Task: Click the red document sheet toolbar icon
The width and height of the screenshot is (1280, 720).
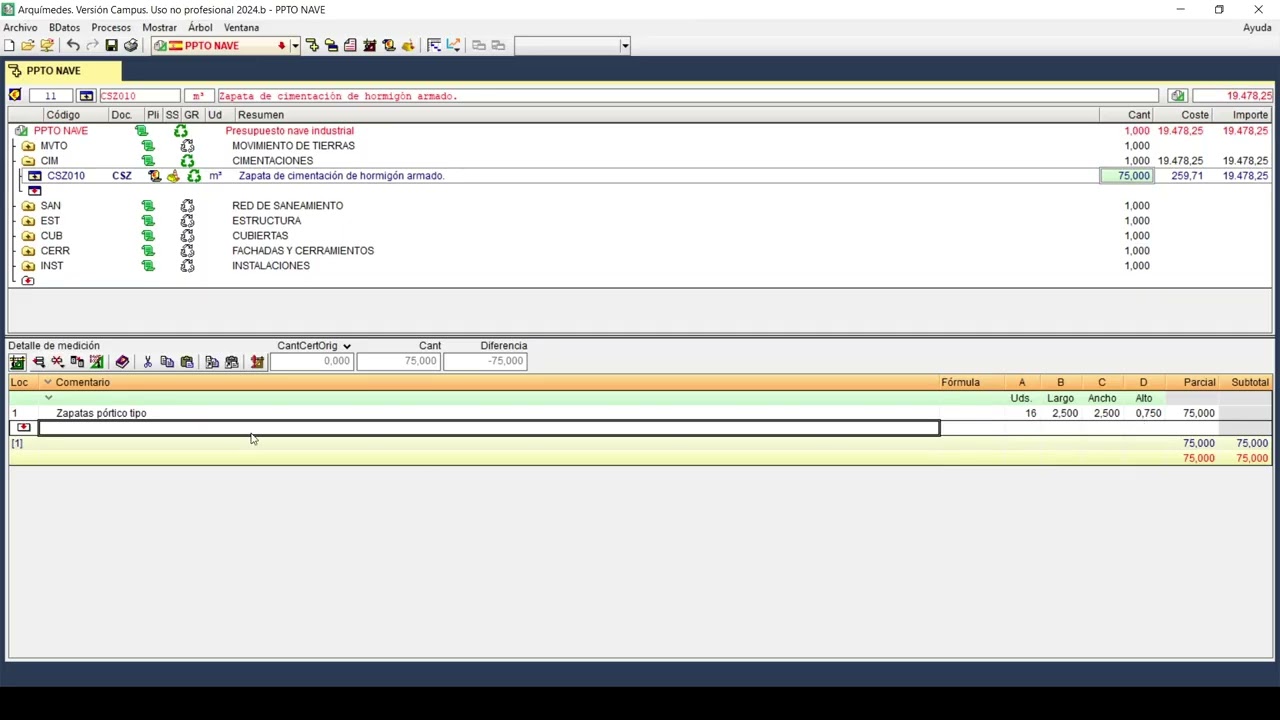Action: (350, 45)
